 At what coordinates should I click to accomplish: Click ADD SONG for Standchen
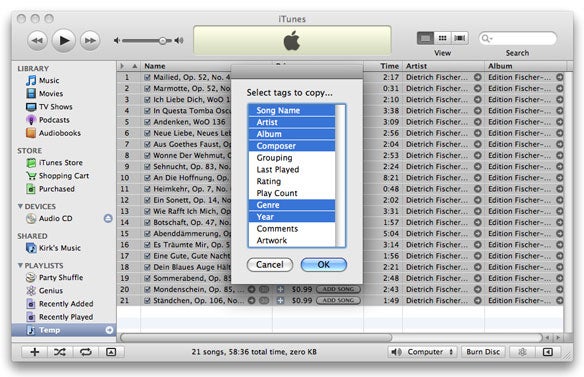click(338, 301)
